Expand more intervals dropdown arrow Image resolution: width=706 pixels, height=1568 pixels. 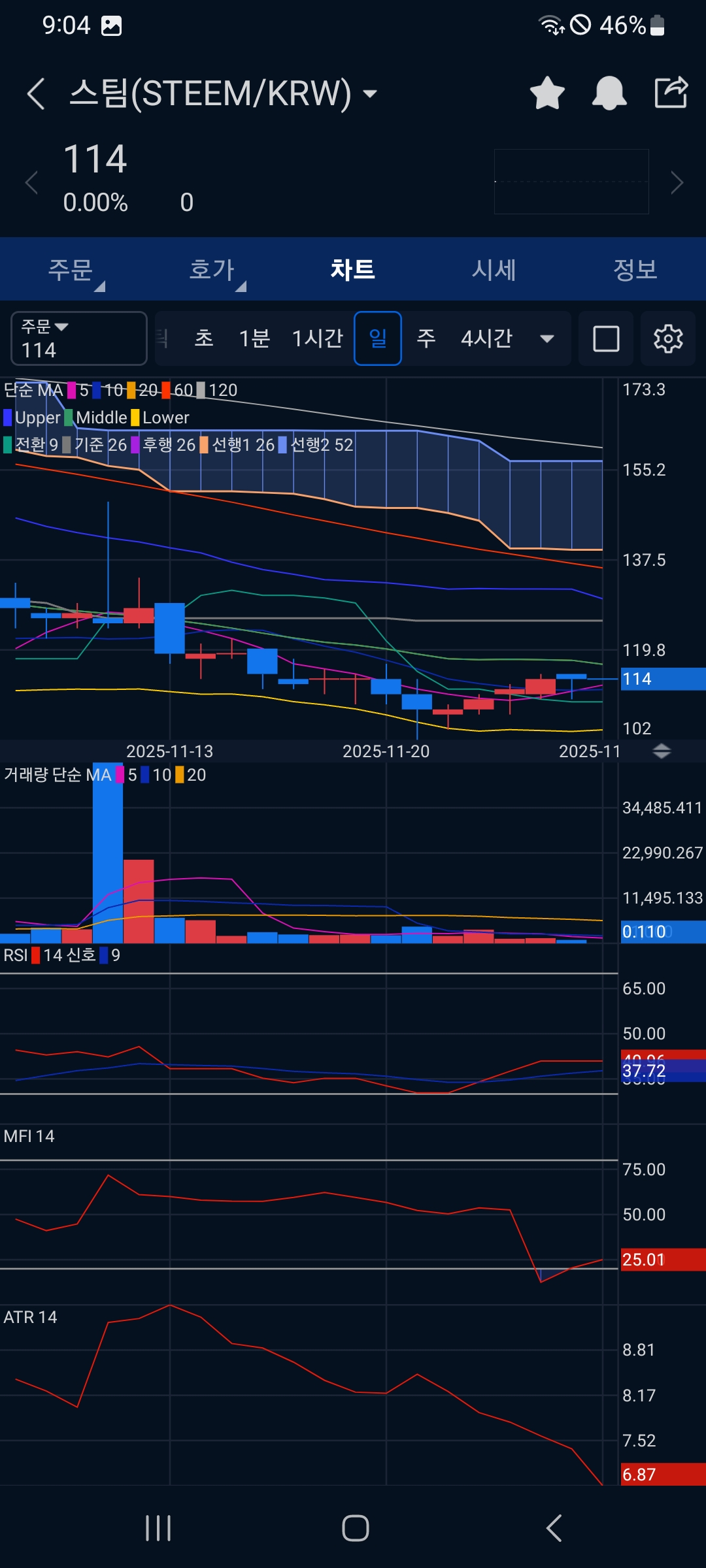pyautogui.click(x=547, y=339)
